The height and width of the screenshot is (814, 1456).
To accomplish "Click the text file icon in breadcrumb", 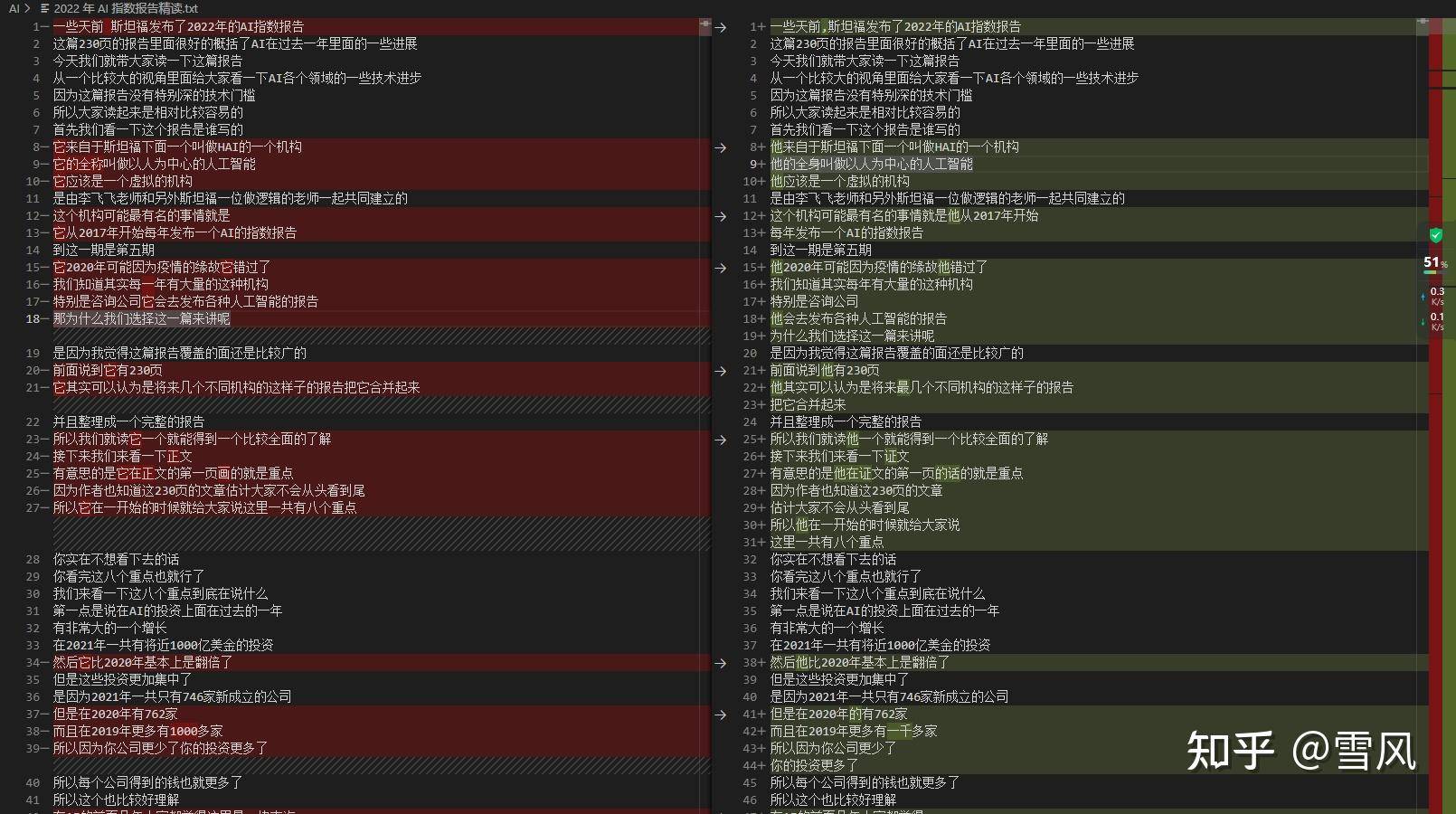I will (45, 8).
